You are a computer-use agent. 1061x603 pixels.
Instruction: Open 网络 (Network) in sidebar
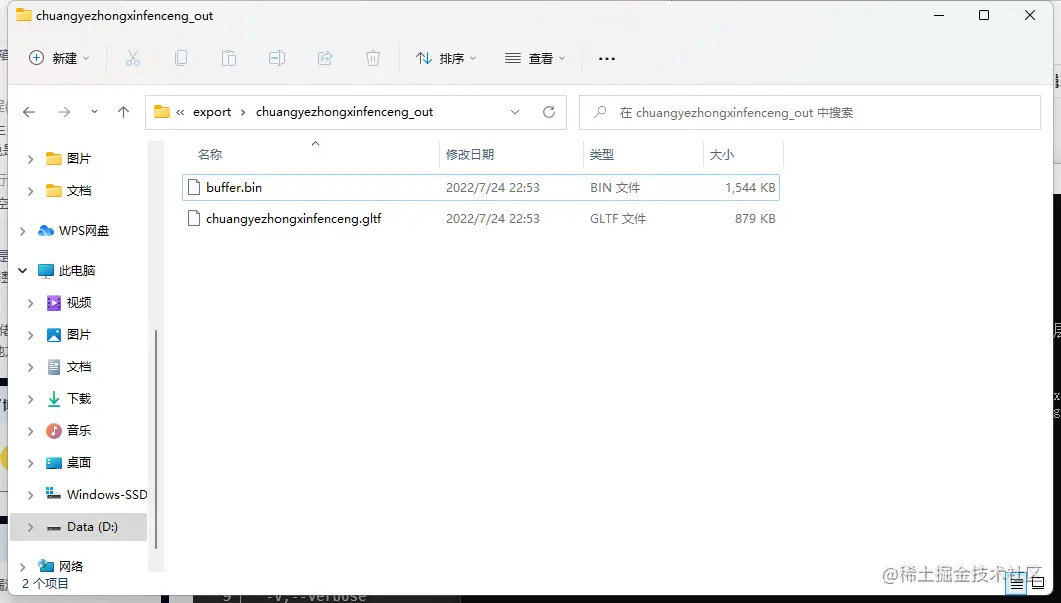click(60, 566)
